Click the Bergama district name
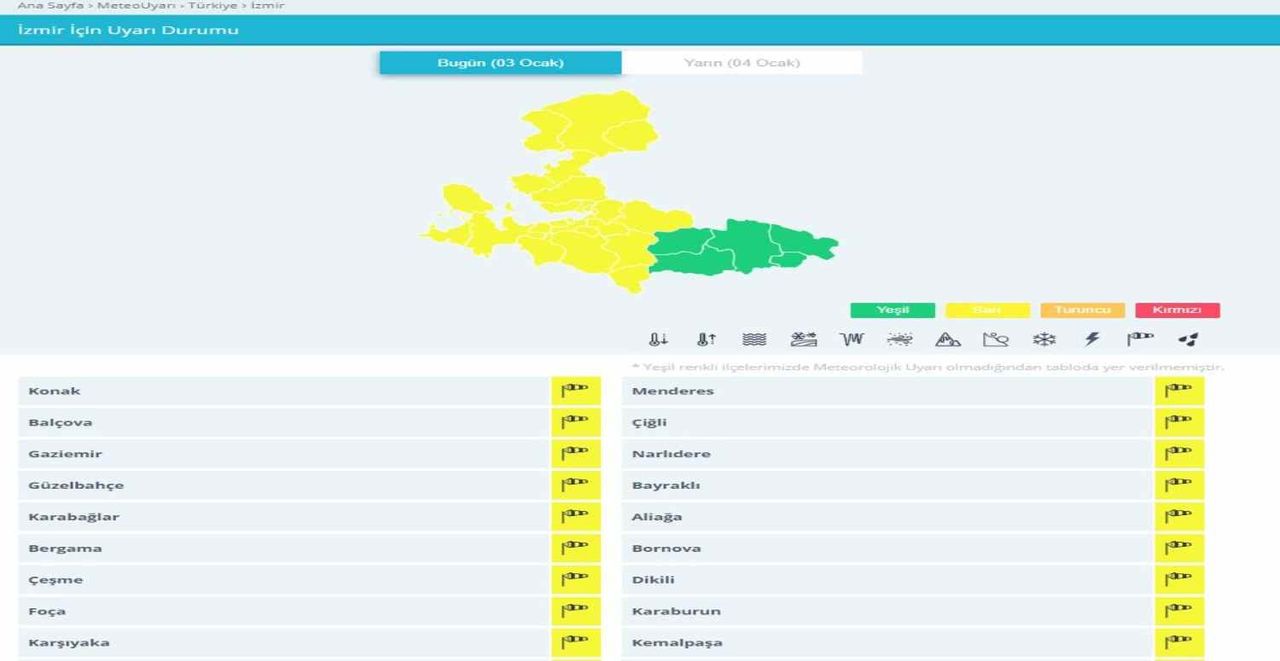The image size is (1280, 661). pos(65,548)
